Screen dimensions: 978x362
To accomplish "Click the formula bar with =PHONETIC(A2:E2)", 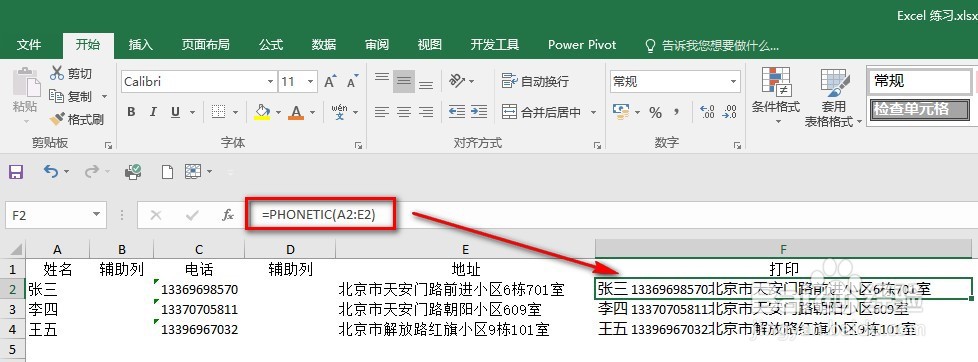I will click(x=611, y=215).
